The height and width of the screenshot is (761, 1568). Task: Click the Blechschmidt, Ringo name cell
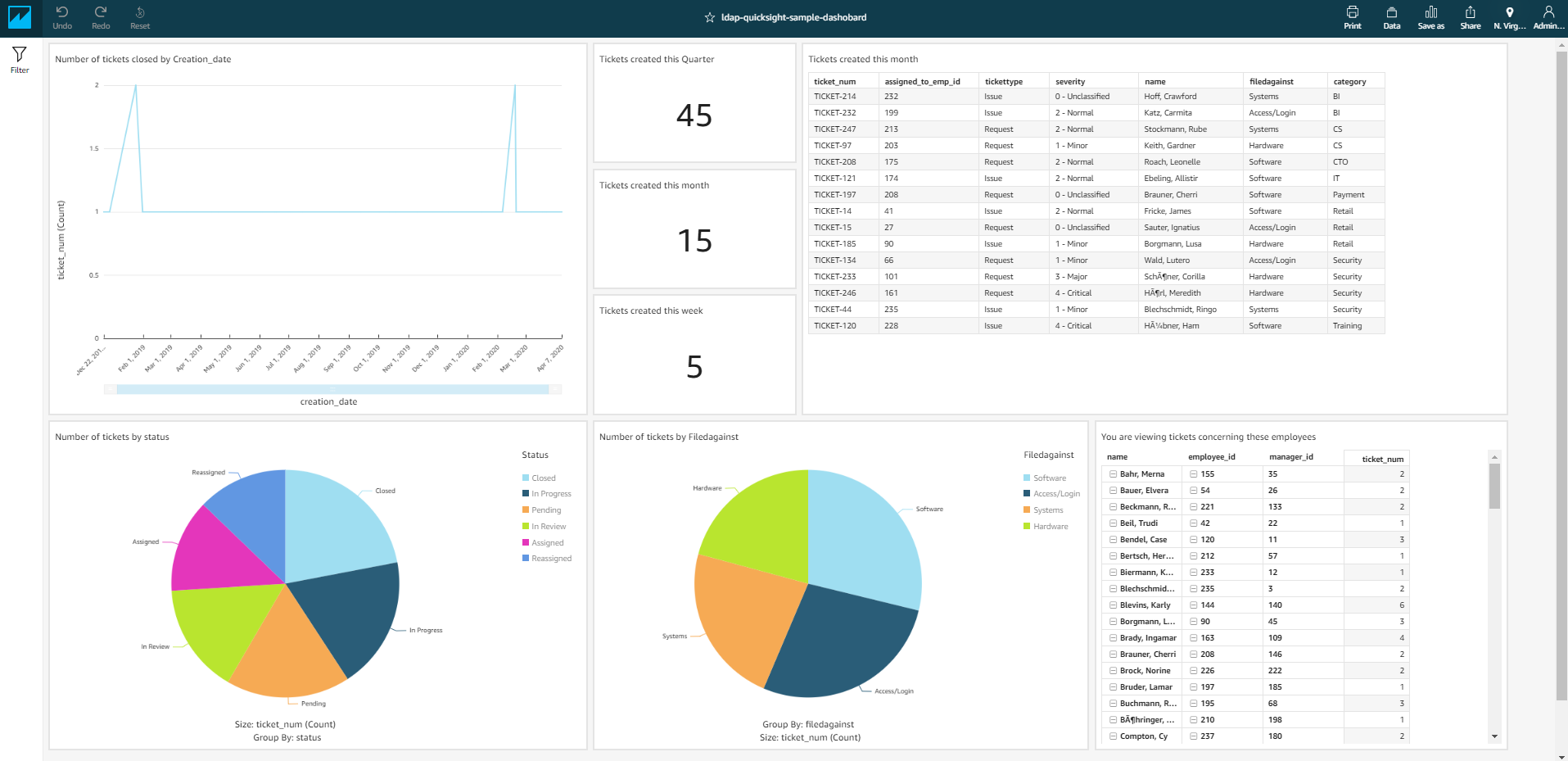coord(1191,310)
